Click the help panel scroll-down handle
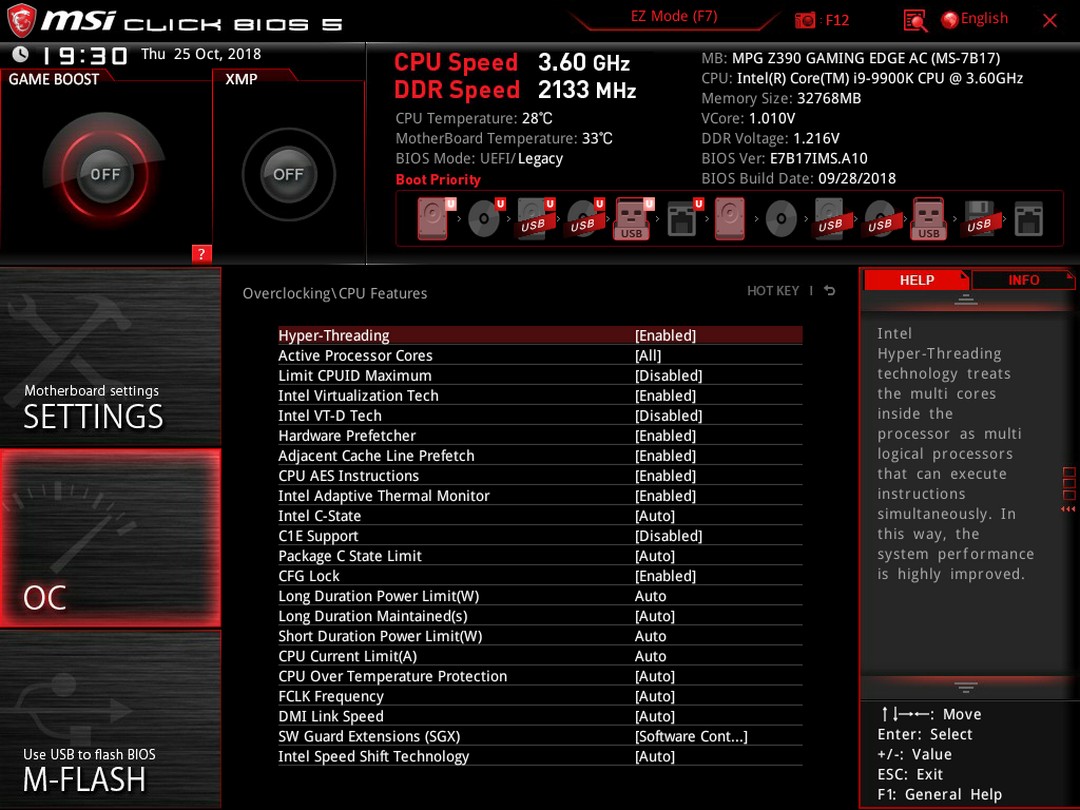 coord(966,687)
